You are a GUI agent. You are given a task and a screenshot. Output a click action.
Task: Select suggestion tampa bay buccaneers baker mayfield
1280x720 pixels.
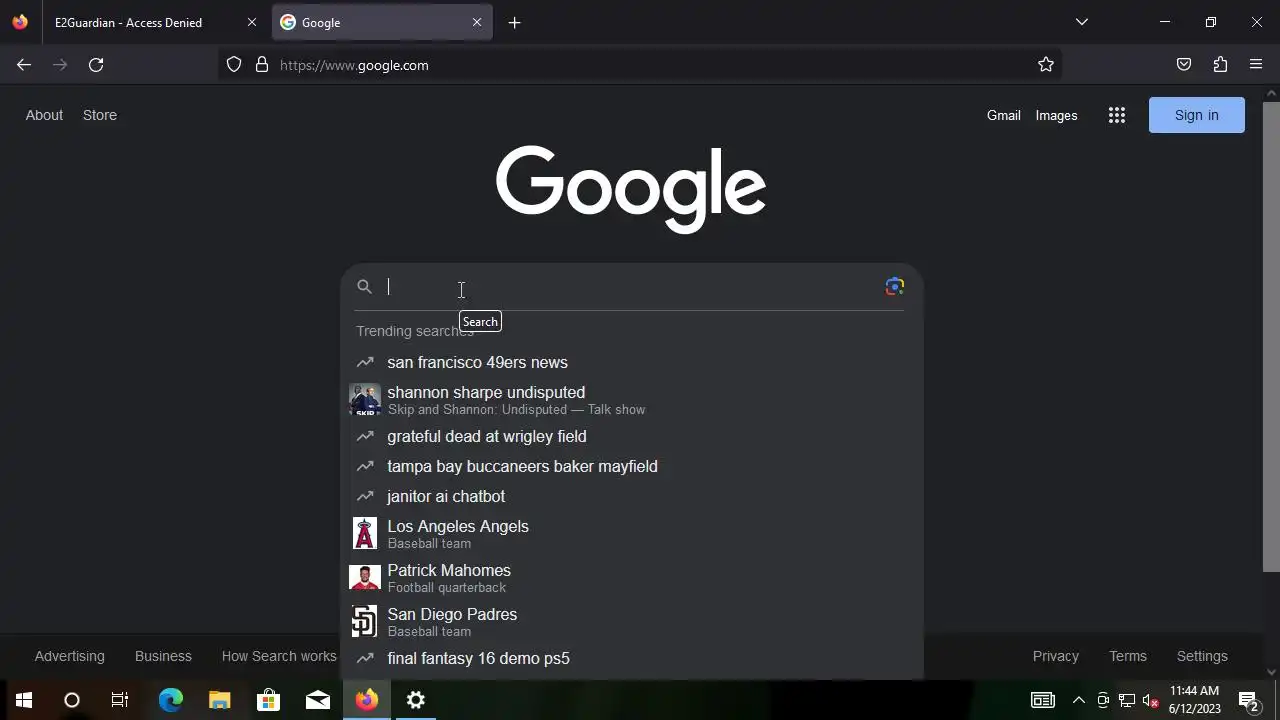[631, 466]
